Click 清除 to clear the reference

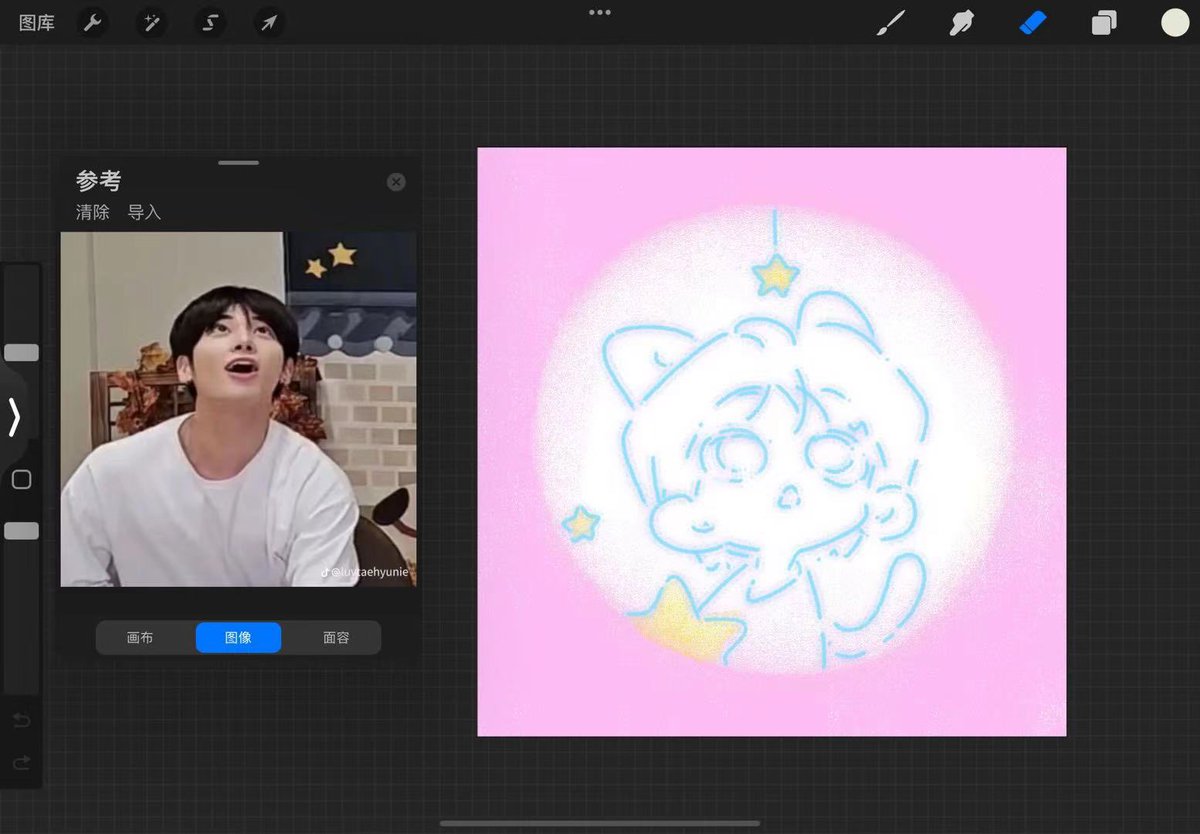pyautogui.click(x=93, y=212)
